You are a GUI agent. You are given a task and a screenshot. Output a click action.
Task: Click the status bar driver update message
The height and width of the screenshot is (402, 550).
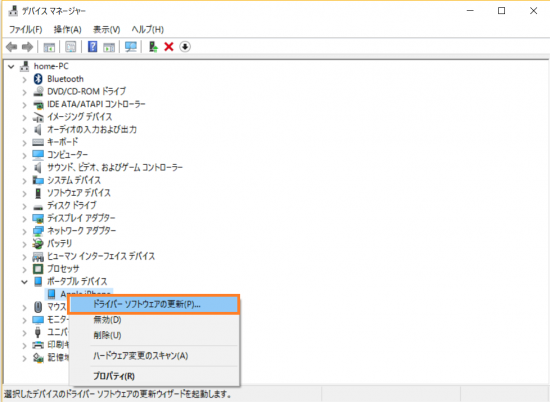coord(118,394)
